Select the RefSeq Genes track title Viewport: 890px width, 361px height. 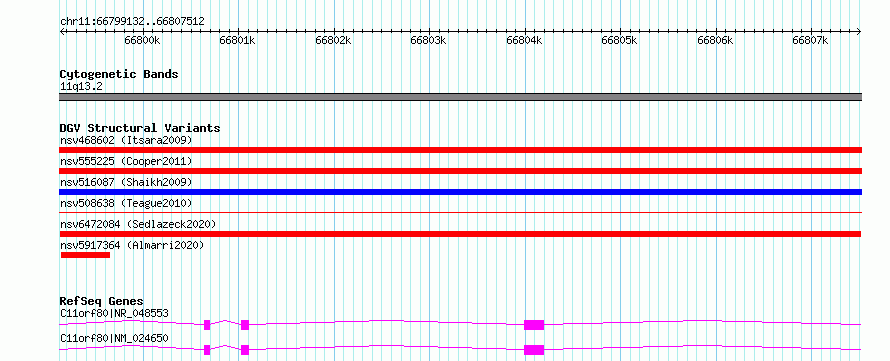pyautogui.click(x=102, y=301)
